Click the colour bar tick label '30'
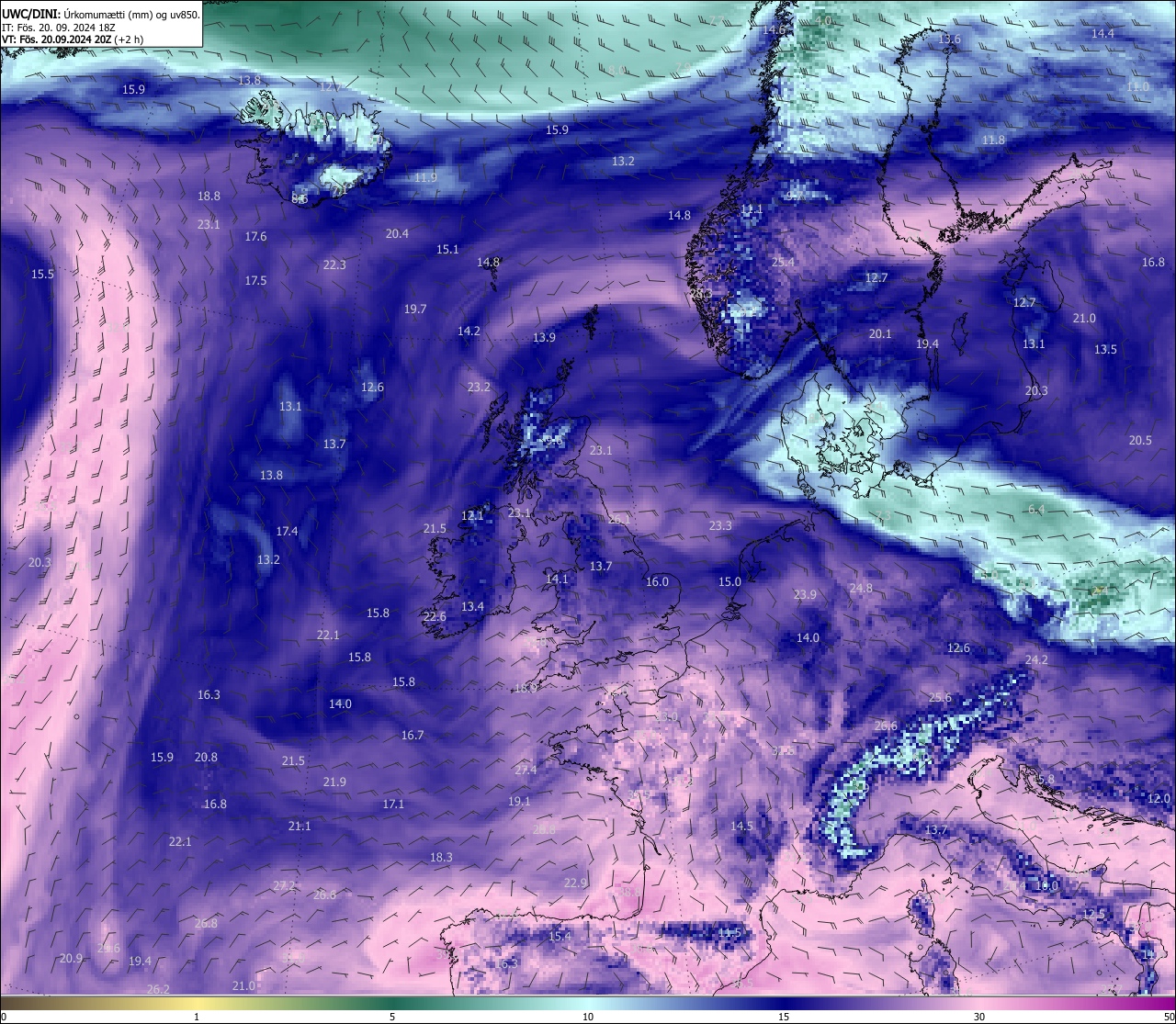1176x1024 pixels. (x=979, y=1017)
